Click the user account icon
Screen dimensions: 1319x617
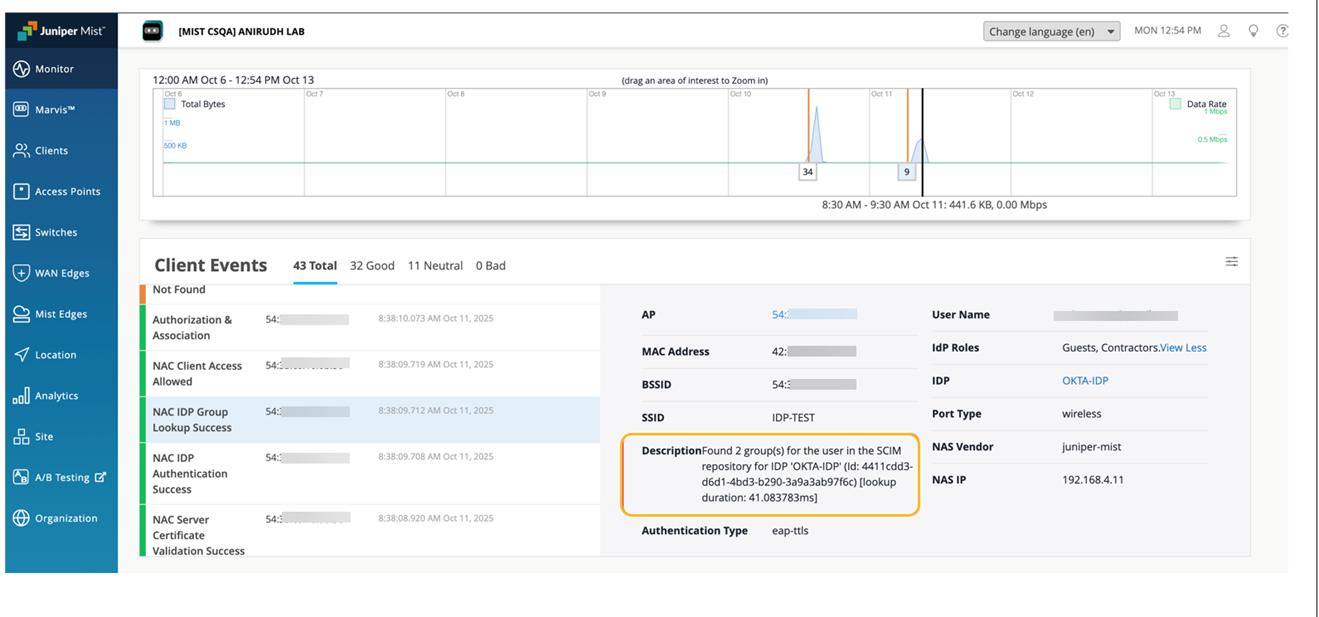[x=1223, y=31]
